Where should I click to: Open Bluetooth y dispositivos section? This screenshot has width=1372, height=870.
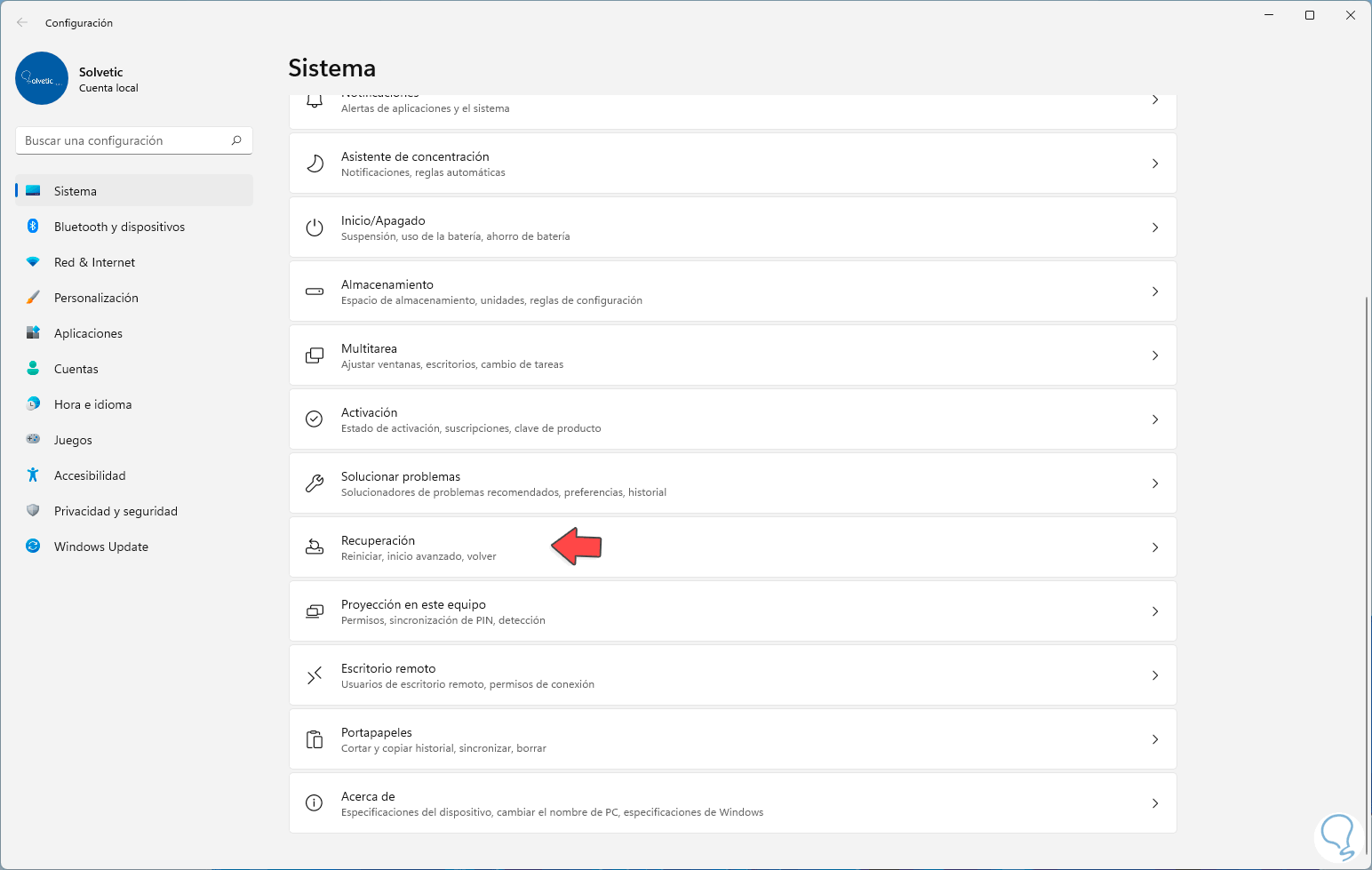pos(119,227)
